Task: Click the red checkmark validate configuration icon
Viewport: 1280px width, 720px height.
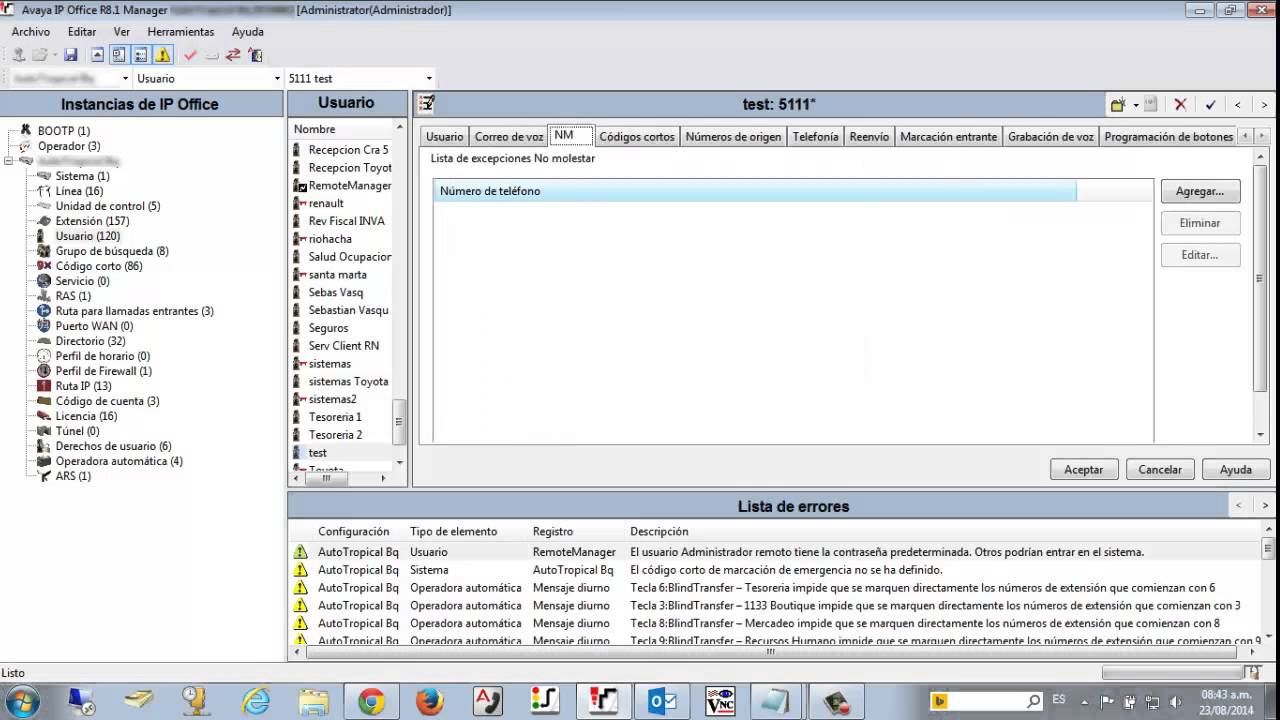Action: click(190, 55)
